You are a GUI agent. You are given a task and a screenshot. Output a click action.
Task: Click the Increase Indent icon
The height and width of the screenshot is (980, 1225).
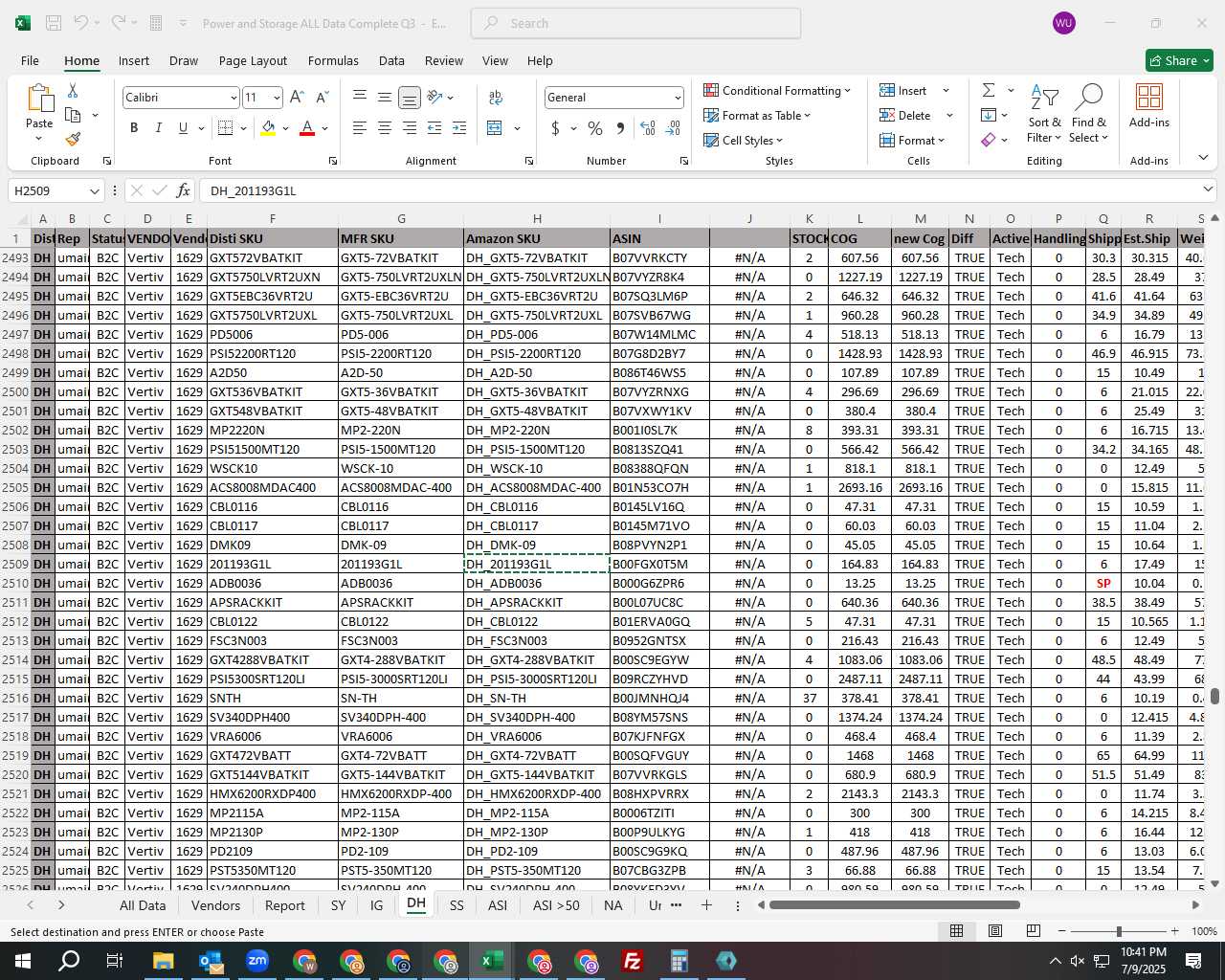(459, 128)
